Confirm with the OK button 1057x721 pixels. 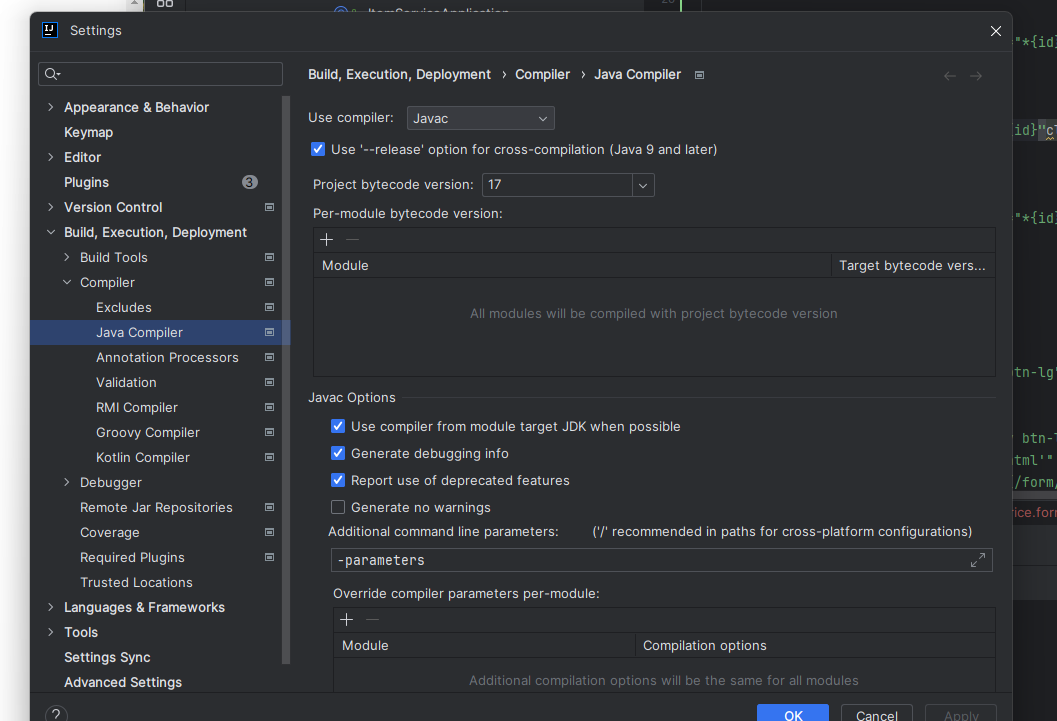coord(793,714)
